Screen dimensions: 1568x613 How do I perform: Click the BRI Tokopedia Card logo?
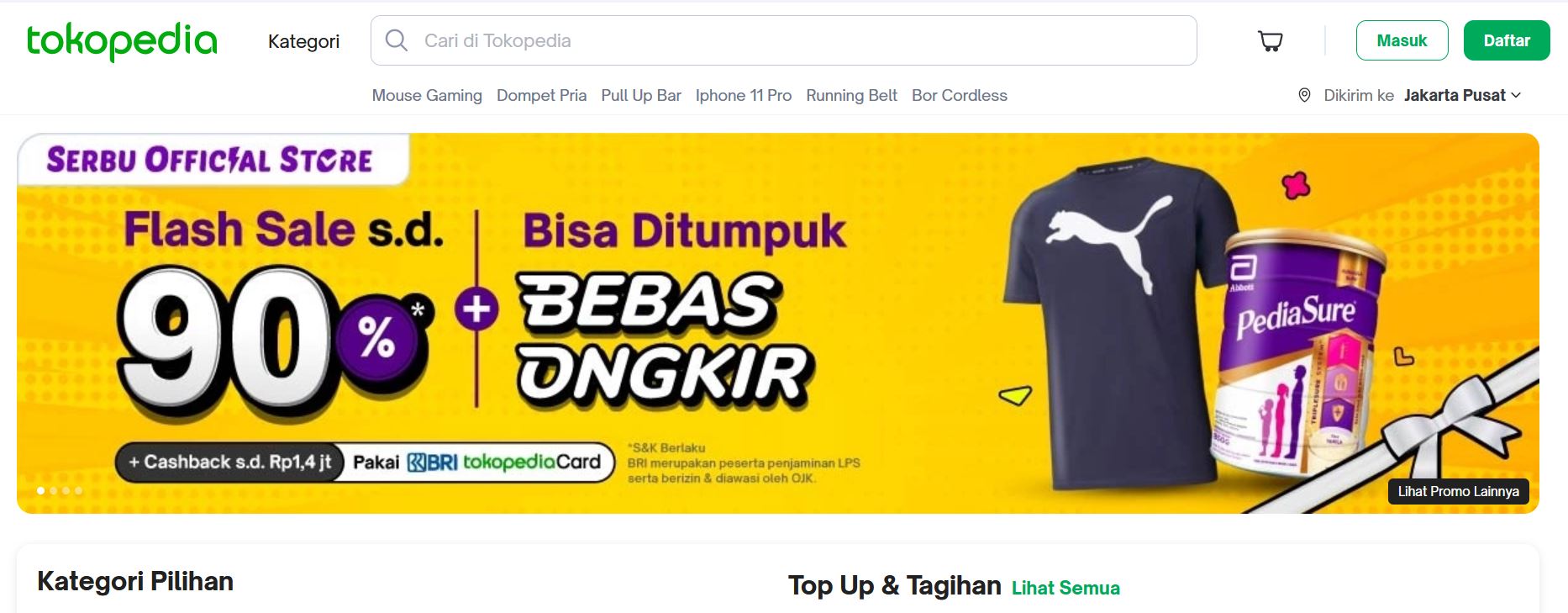pos(503,462)
